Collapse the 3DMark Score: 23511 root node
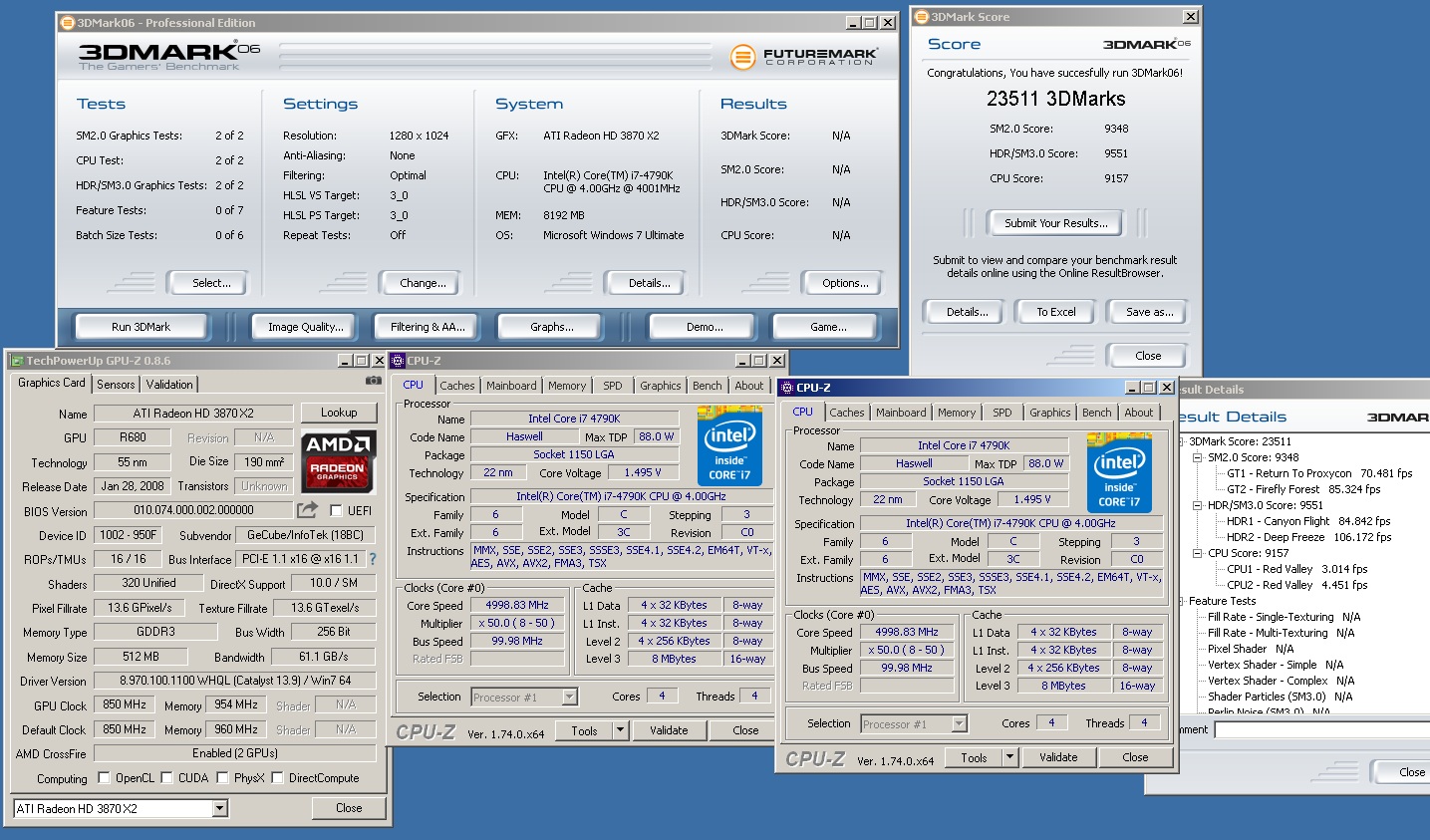 point(1181,441)
